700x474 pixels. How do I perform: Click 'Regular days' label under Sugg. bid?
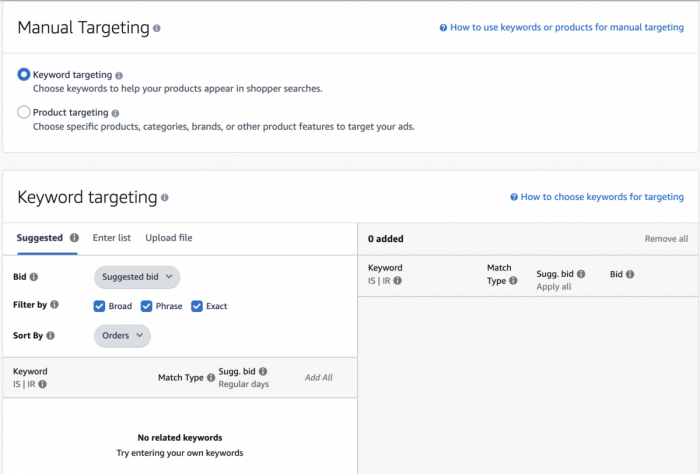(x=244, y=384)
